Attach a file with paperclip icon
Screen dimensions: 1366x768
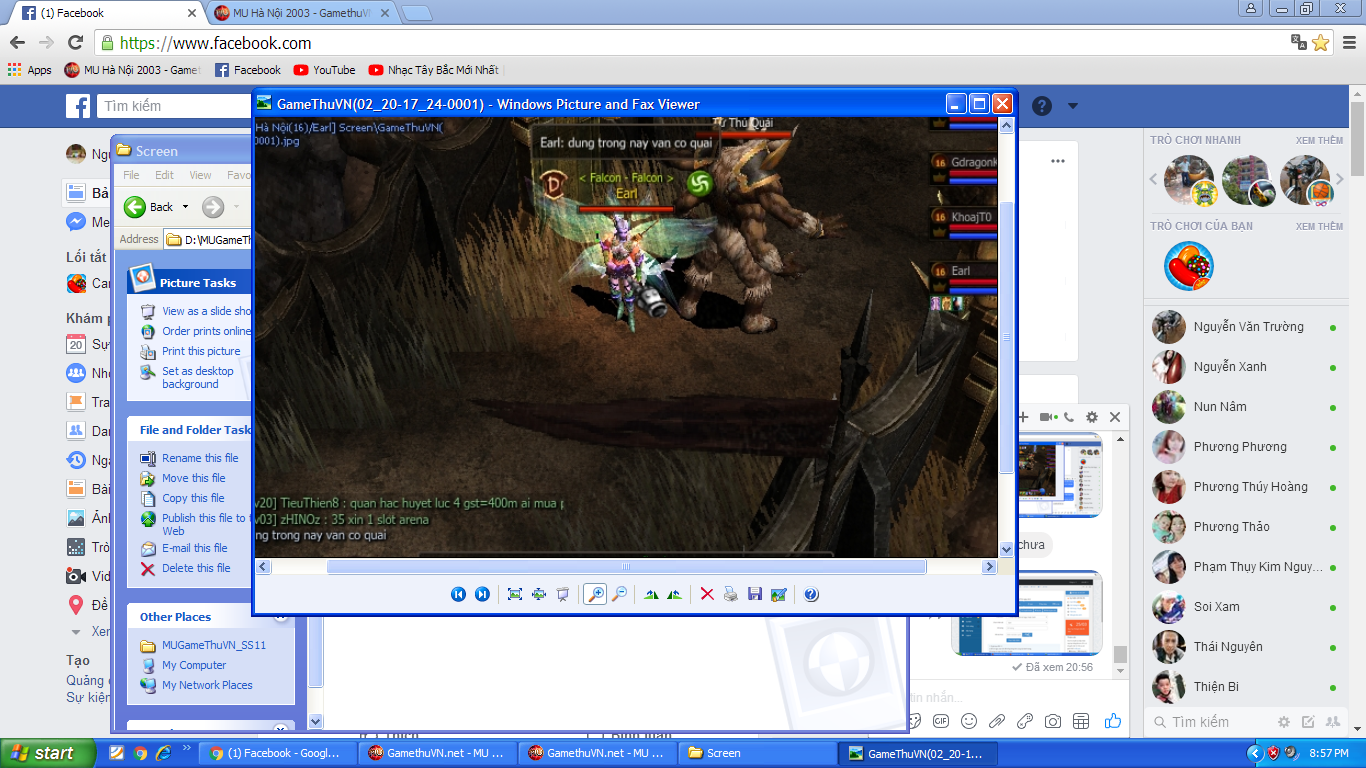tap(997, 721)
